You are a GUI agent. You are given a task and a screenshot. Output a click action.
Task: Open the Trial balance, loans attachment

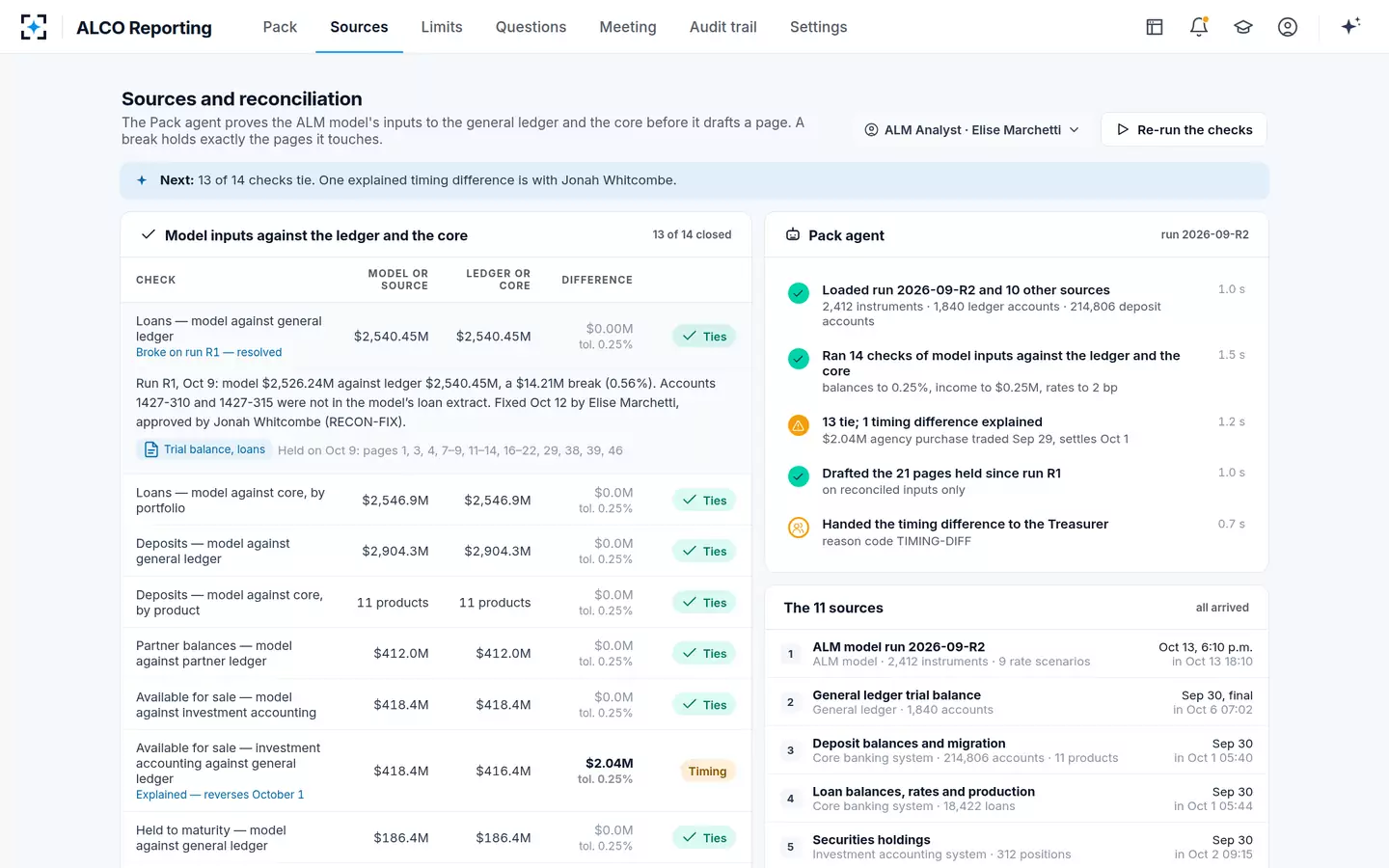point(204,449)
